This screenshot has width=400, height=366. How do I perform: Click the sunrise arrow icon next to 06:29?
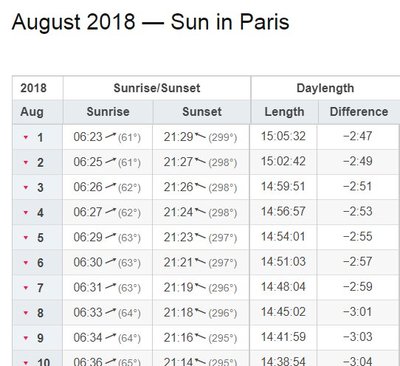pos(110,236)
